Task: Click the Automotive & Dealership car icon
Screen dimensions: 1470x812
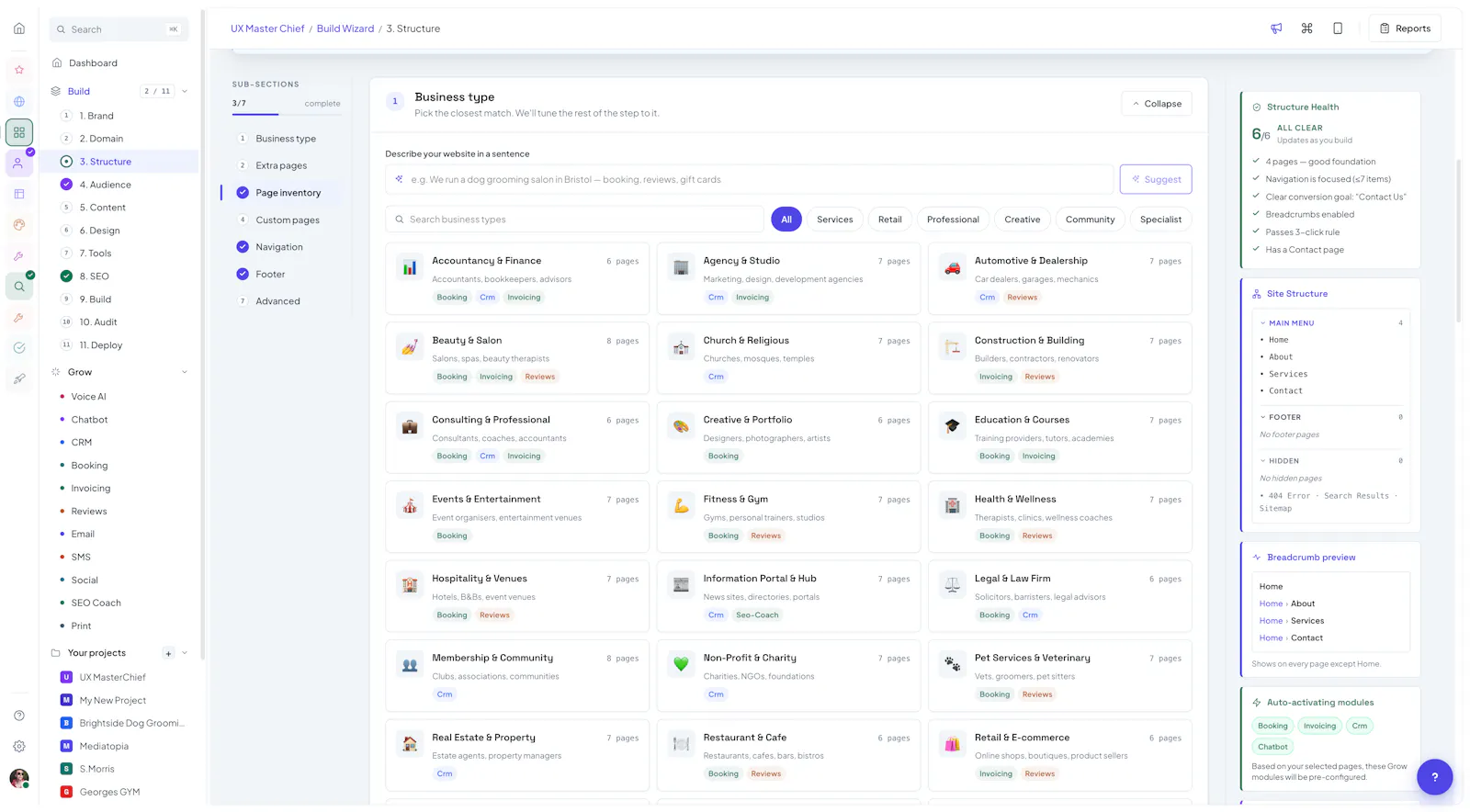Action: tap(953, 267)
